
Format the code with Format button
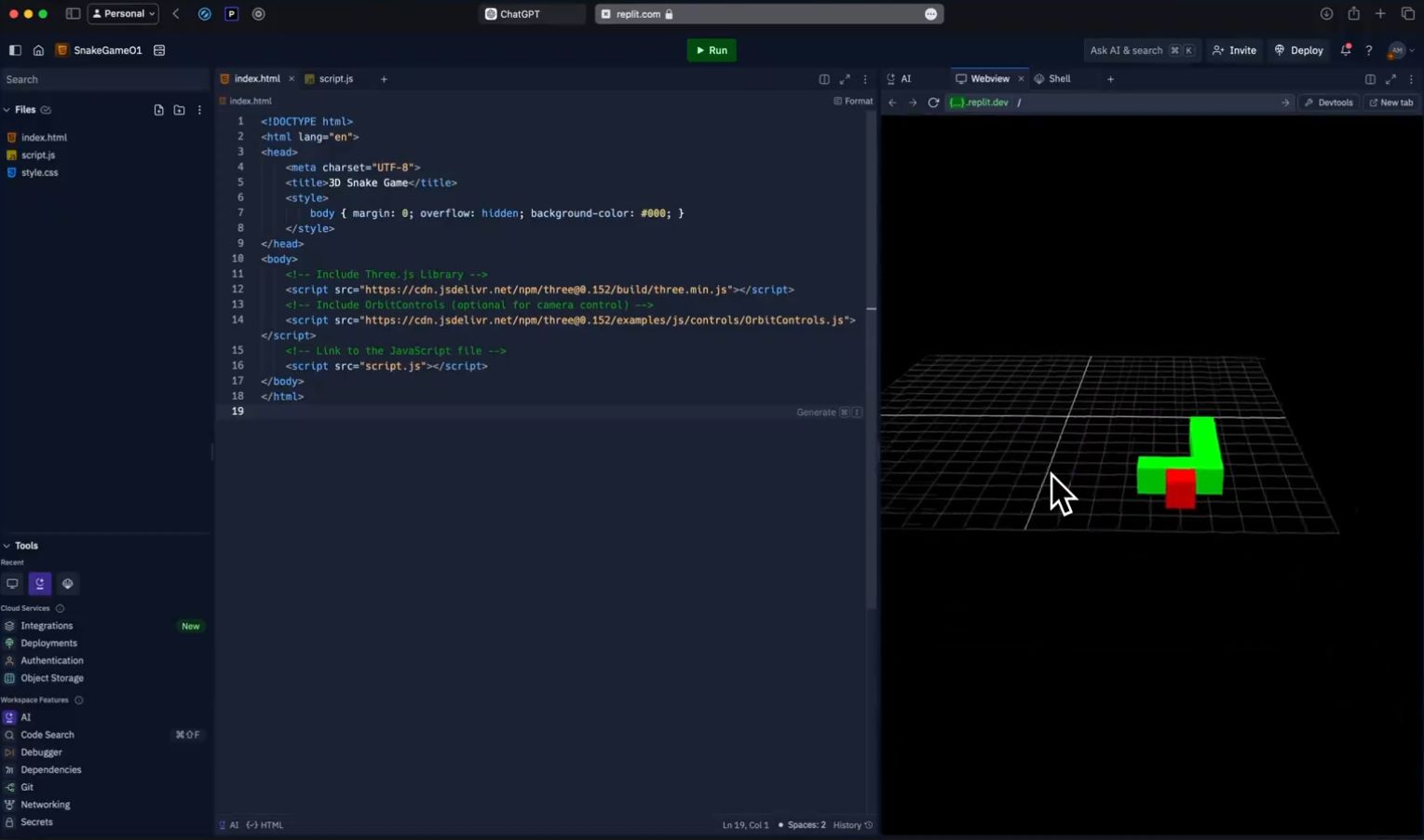coord(853,102)
